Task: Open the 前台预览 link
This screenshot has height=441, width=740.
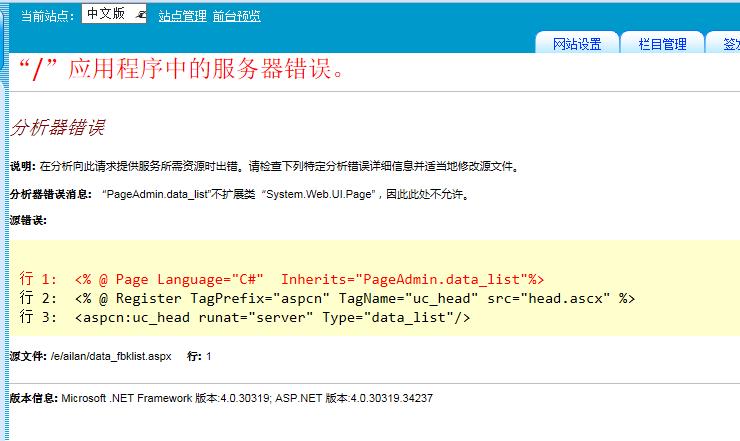Action: (x=237, y=16)
